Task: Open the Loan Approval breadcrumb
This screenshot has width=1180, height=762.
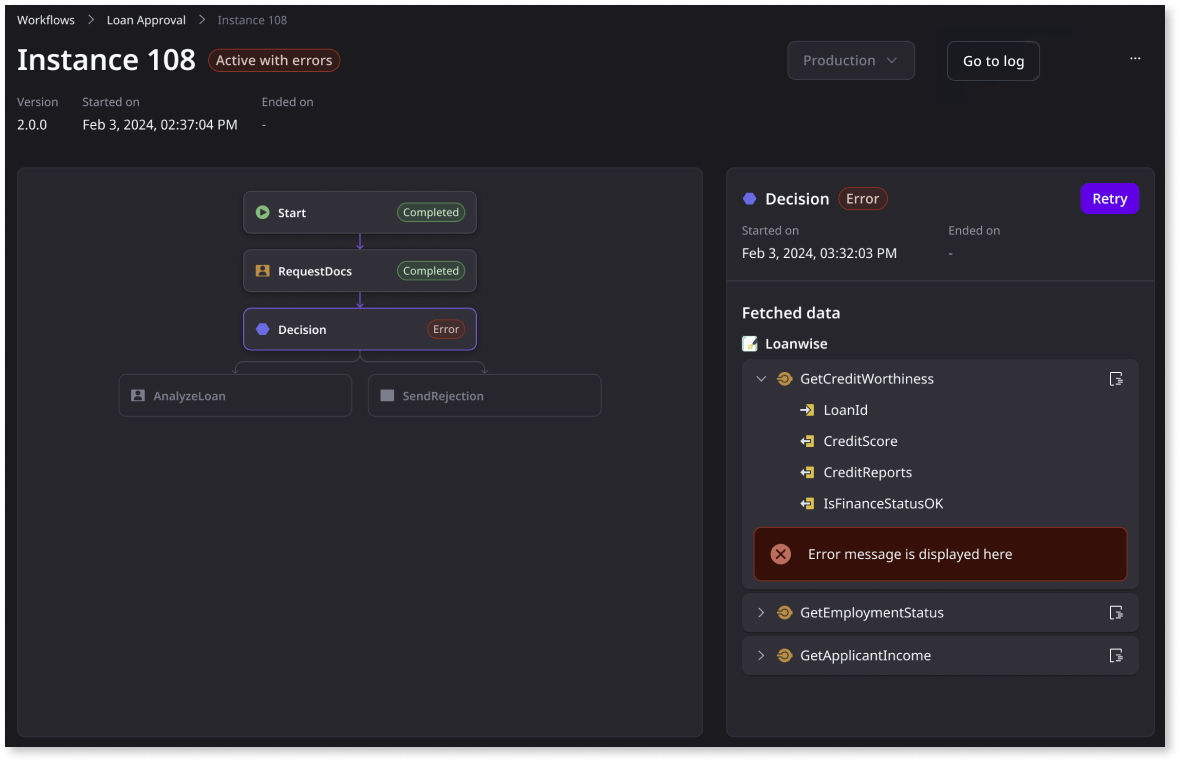Action: point(146,19)
